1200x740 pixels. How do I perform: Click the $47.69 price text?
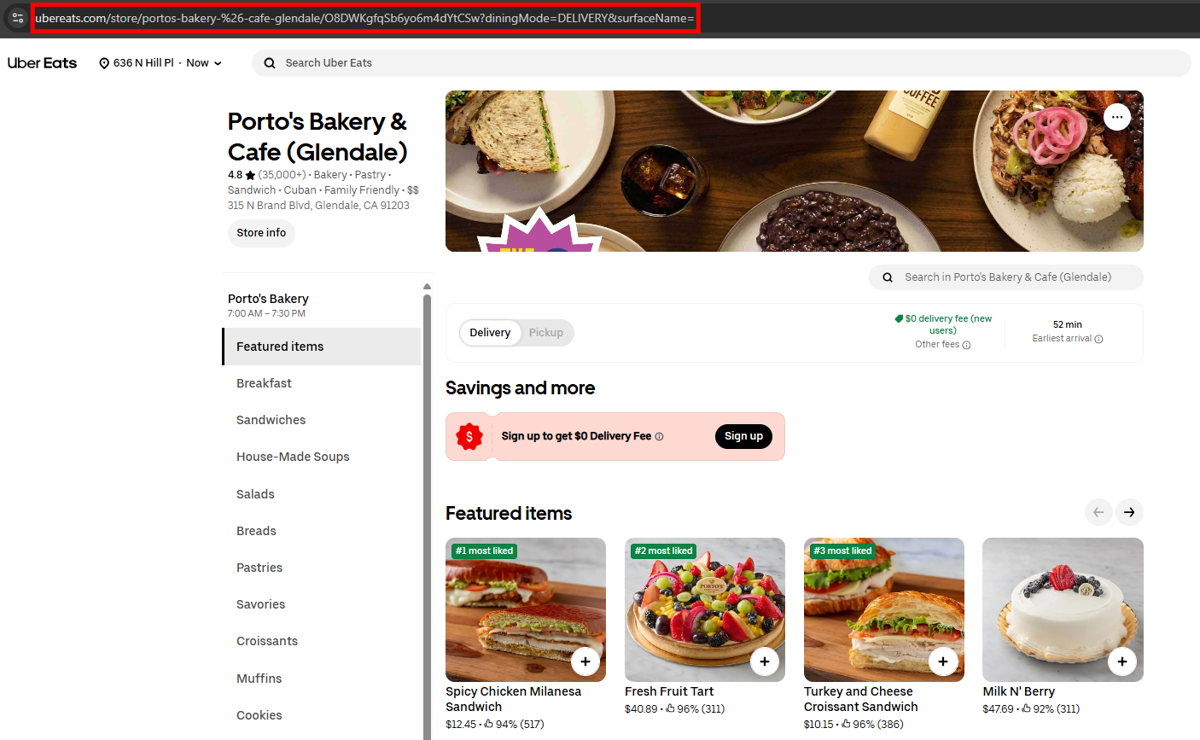pyautogui.click(x=998, y=709)
